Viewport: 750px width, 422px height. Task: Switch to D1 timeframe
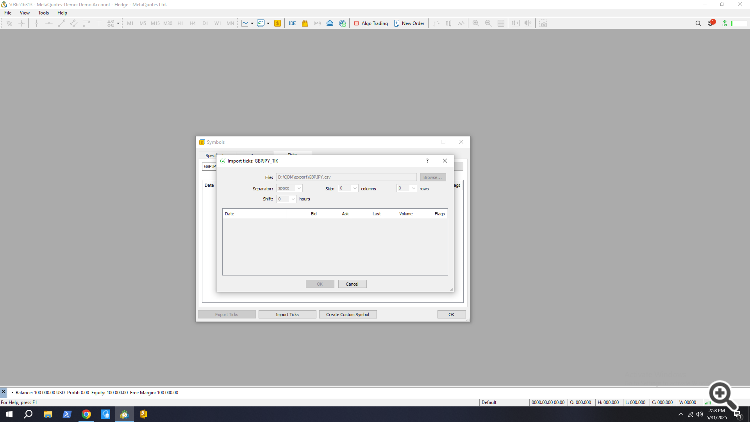(205, 23)
